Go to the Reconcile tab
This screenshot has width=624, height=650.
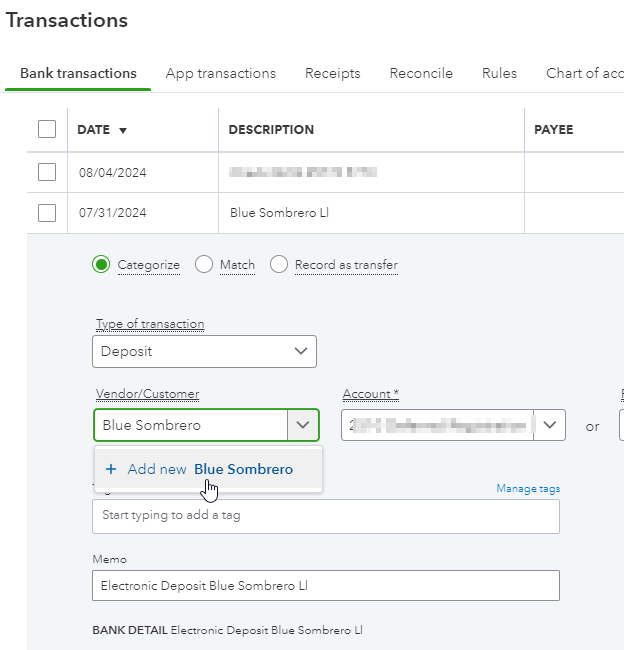click(421, 73)
